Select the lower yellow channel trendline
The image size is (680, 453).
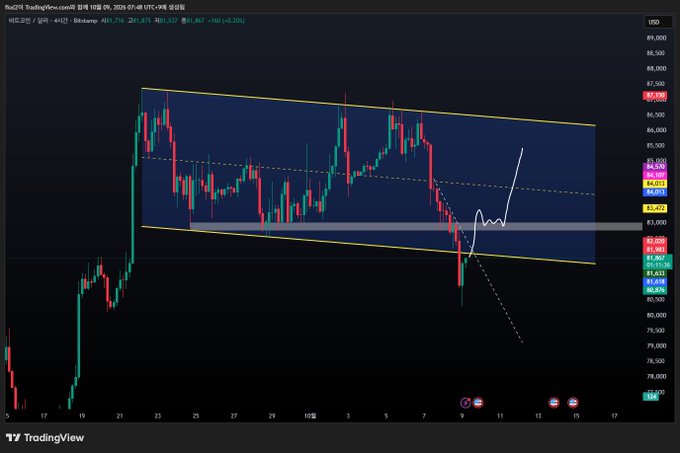coord(369,245)
